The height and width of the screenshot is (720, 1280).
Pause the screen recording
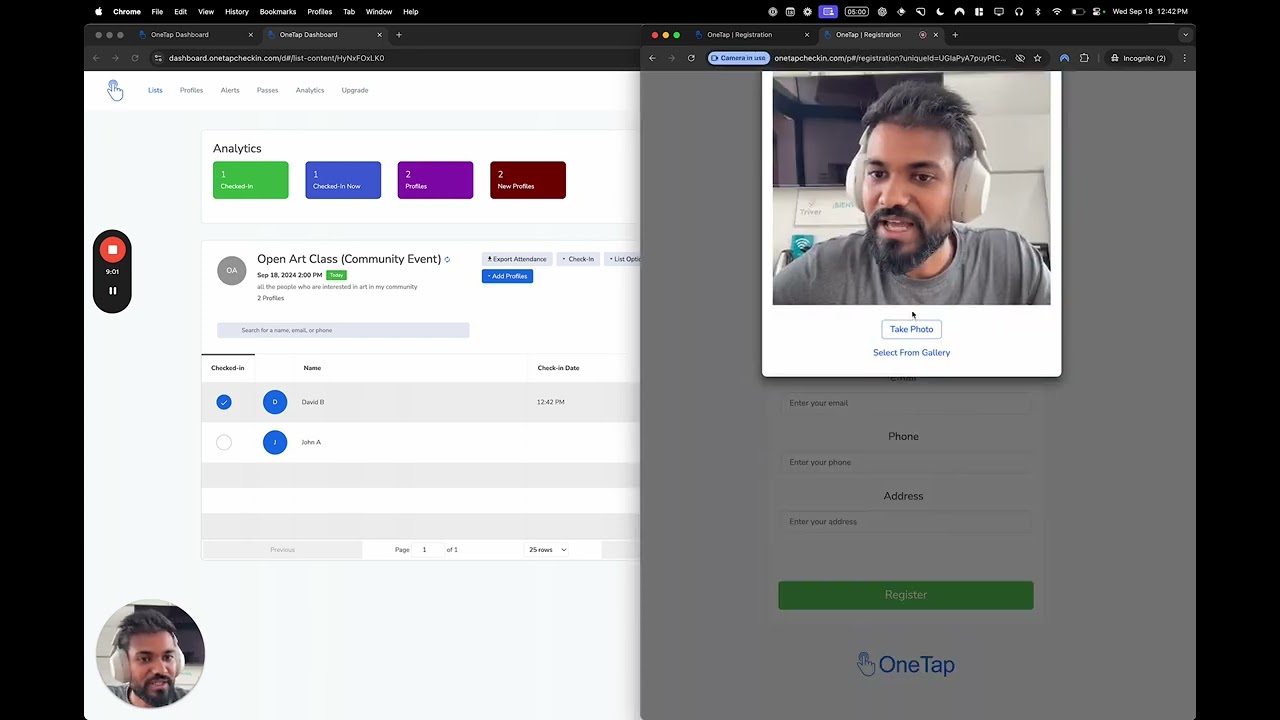112,291
